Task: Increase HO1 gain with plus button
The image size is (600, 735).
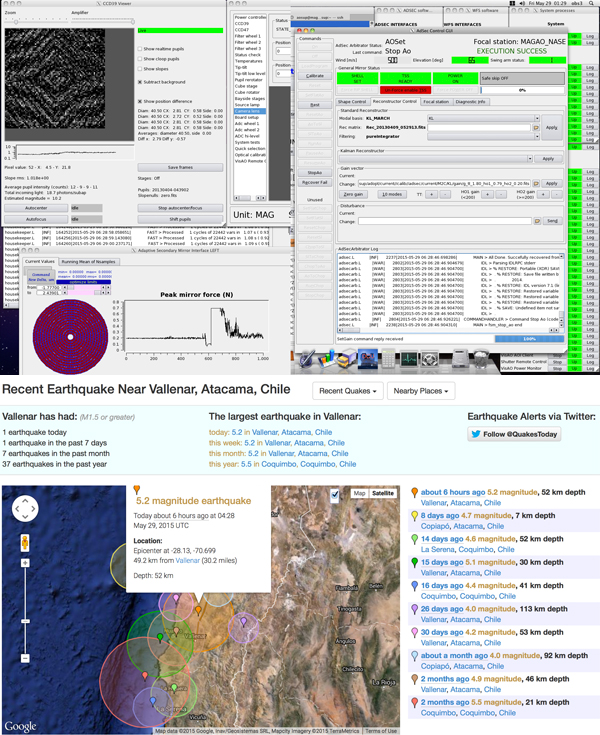Action: click(488, 194)
